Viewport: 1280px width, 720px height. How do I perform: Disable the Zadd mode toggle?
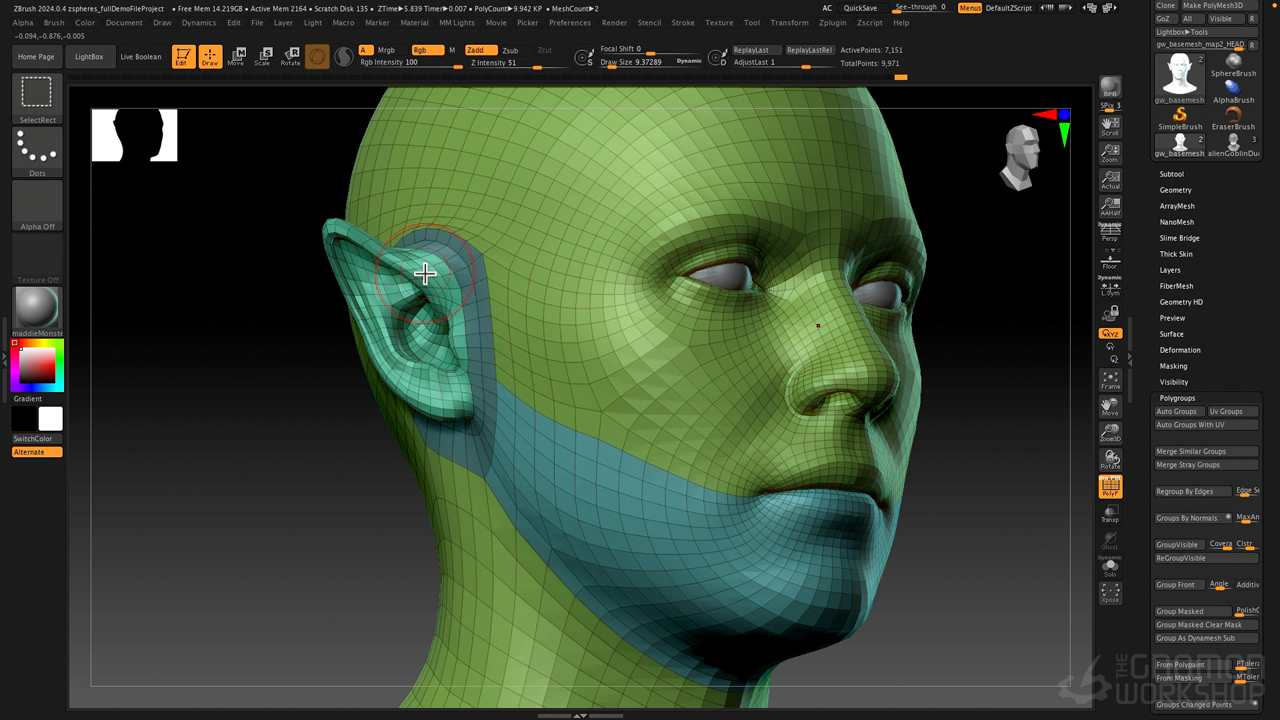480,50
